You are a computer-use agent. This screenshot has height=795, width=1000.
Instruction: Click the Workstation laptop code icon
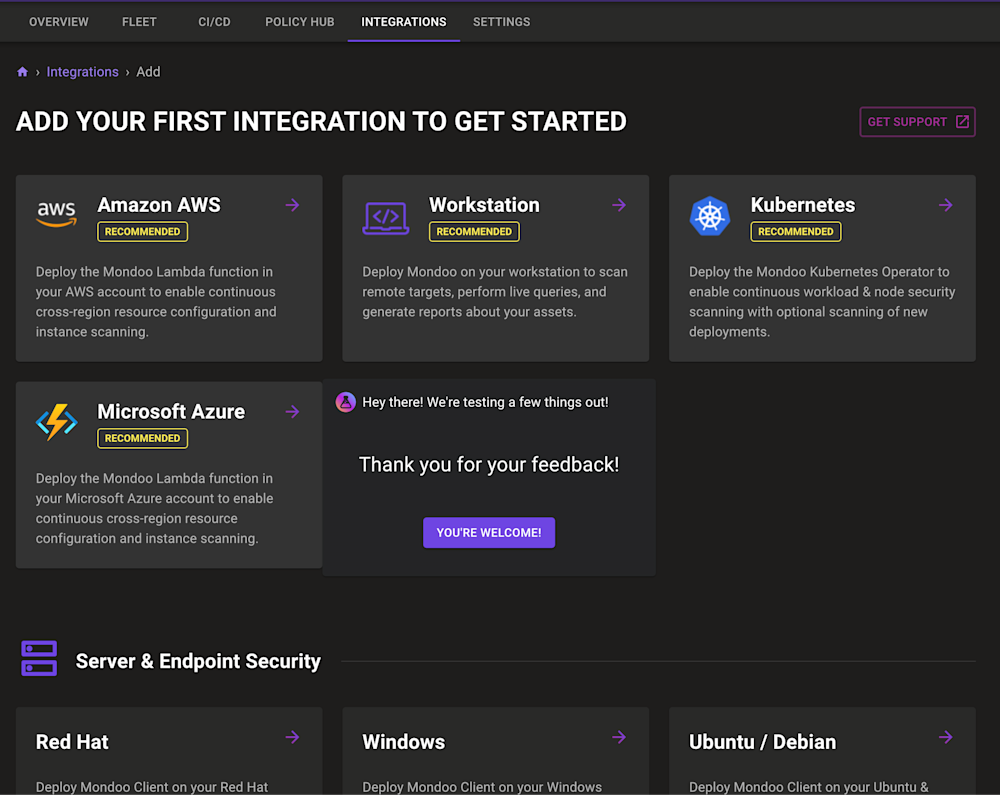coord(386,218)
